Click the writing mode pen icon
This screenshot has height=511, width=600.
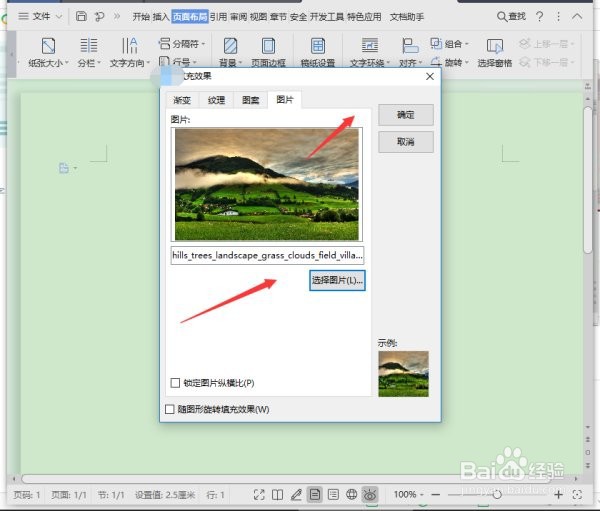[x=296, y=495]
